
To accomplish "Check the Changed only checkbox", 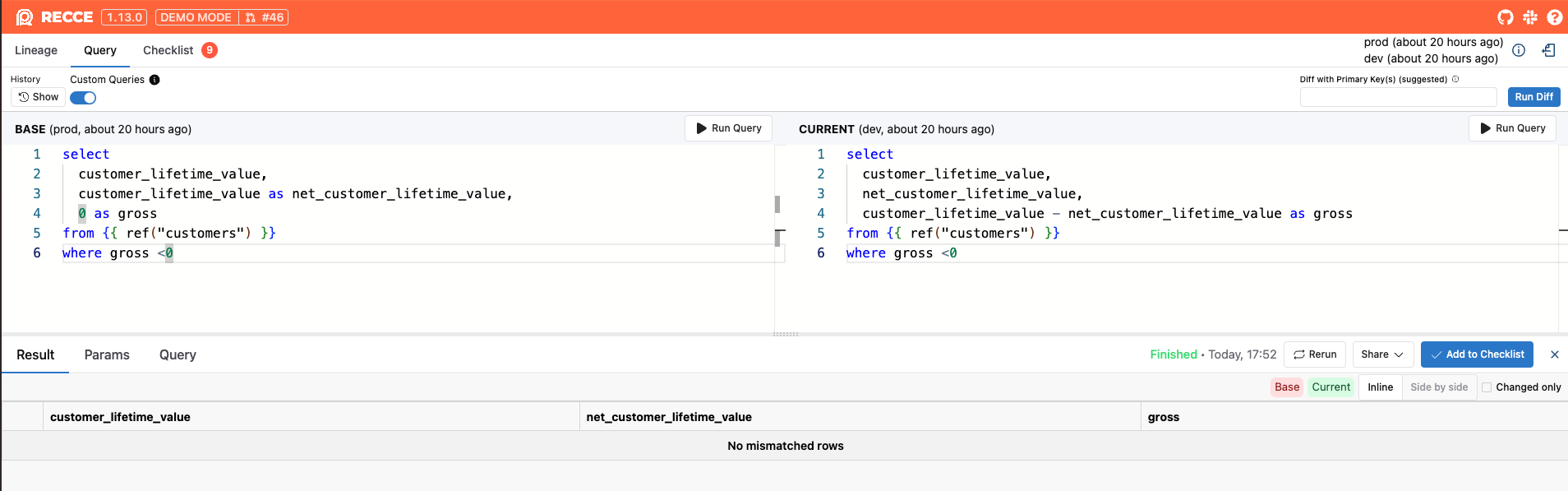I will tap(1487, 387).
